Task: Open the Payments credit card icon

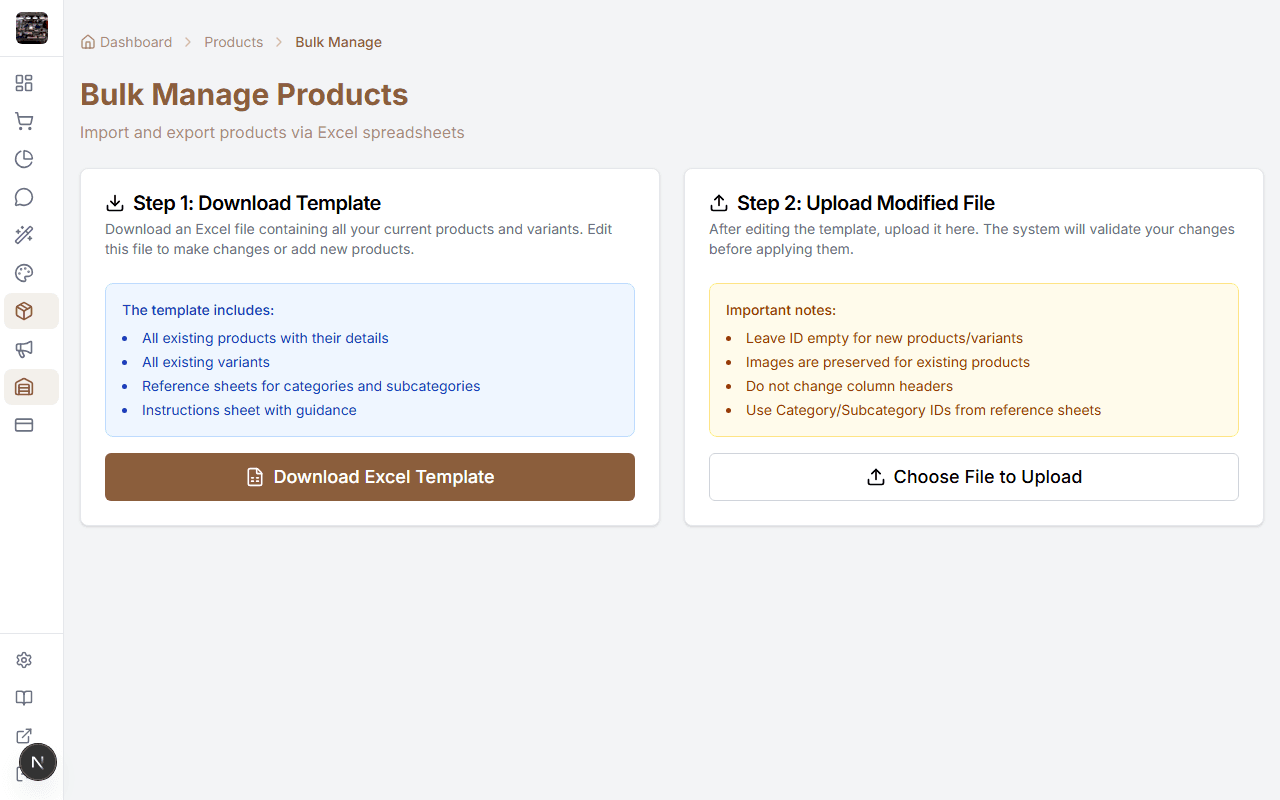Action: (24, 425)
